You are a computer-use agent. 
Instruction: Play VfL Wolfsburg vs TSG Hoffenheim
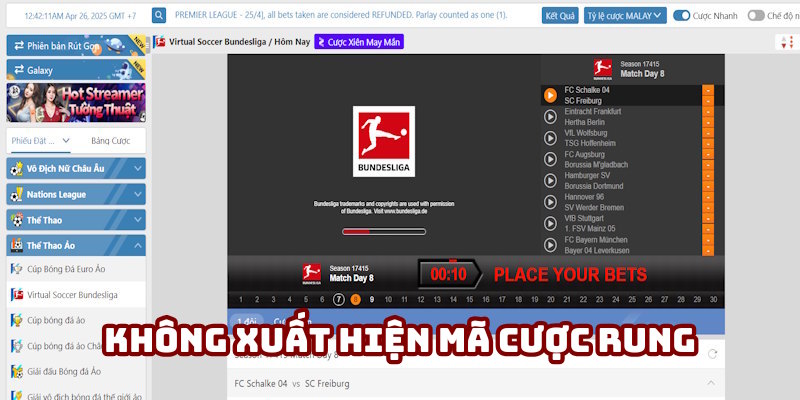tap(550, 138)
